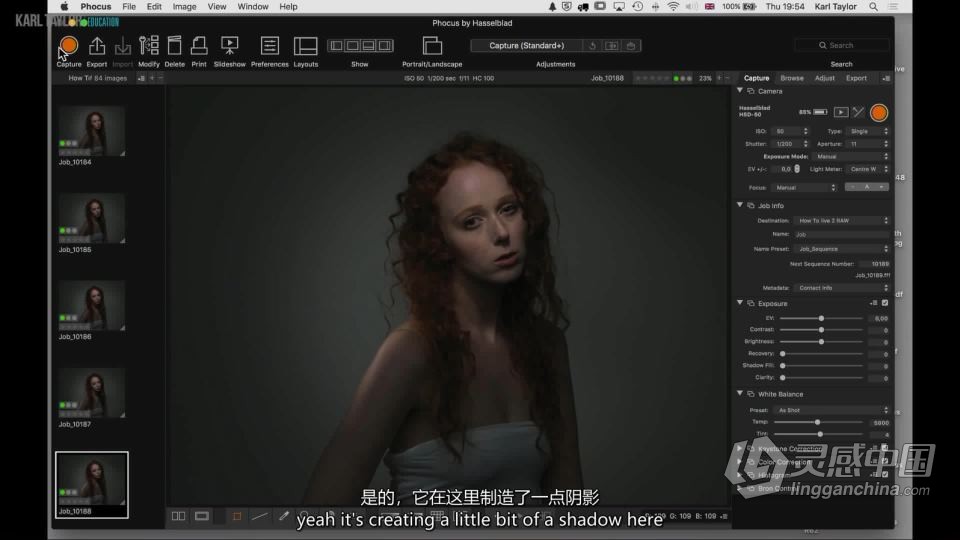Click the side-by-side compare view icon
This screenshot has height=540, width=960.
(178, 516)
